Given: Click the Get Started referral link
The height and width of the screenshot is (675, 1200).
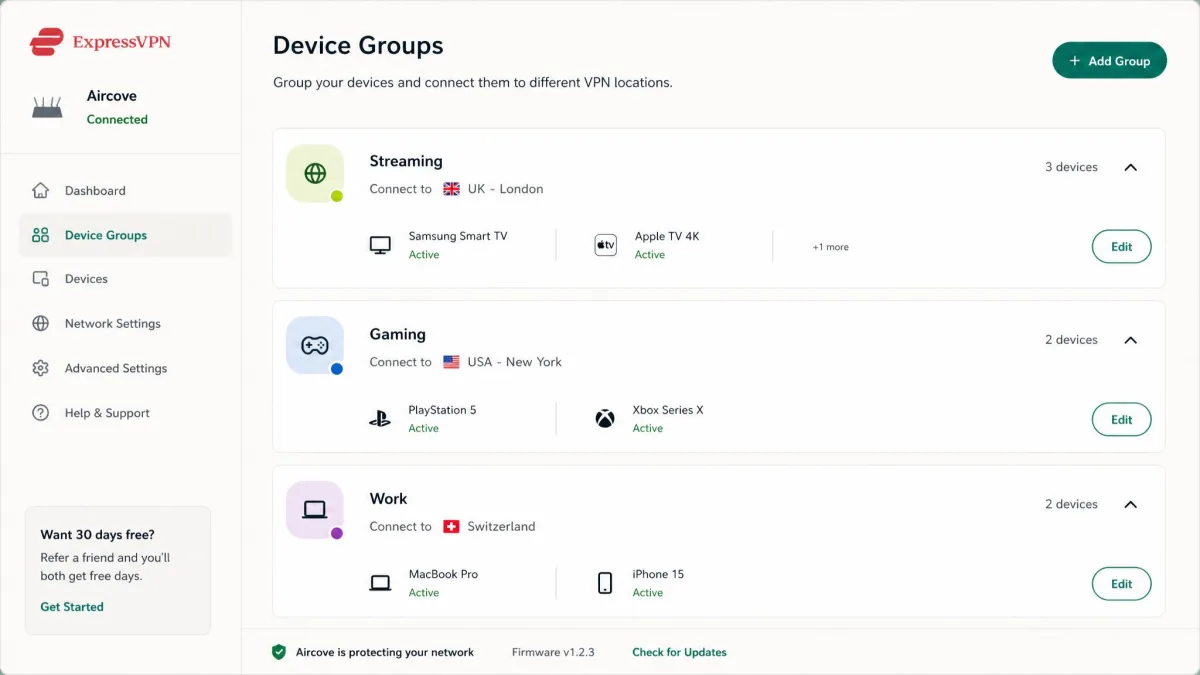Looking at the screenshot, I should click(x=72, y=607).
